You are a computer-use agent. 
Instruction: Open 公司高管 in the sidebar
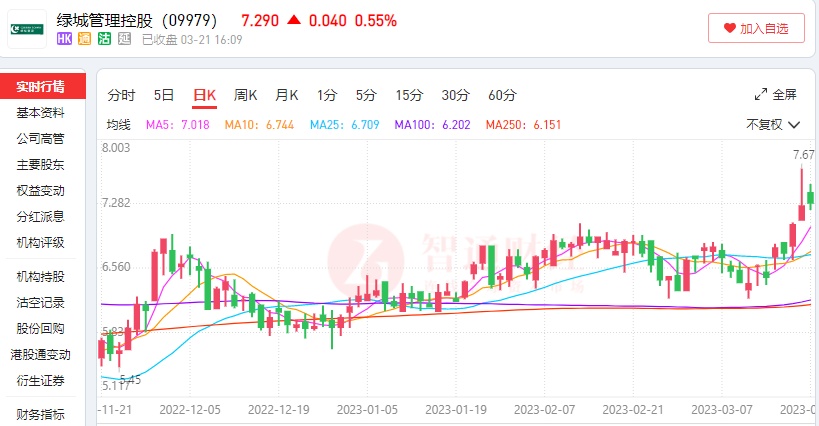click(41, 139)
